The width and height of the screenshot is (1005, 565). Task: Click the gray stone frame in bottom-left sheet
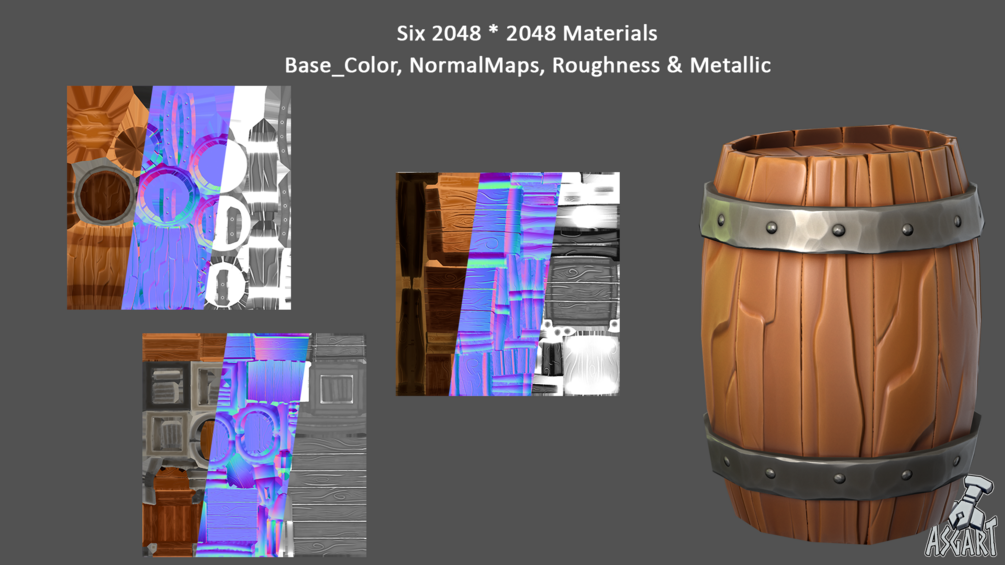[167, 386]
